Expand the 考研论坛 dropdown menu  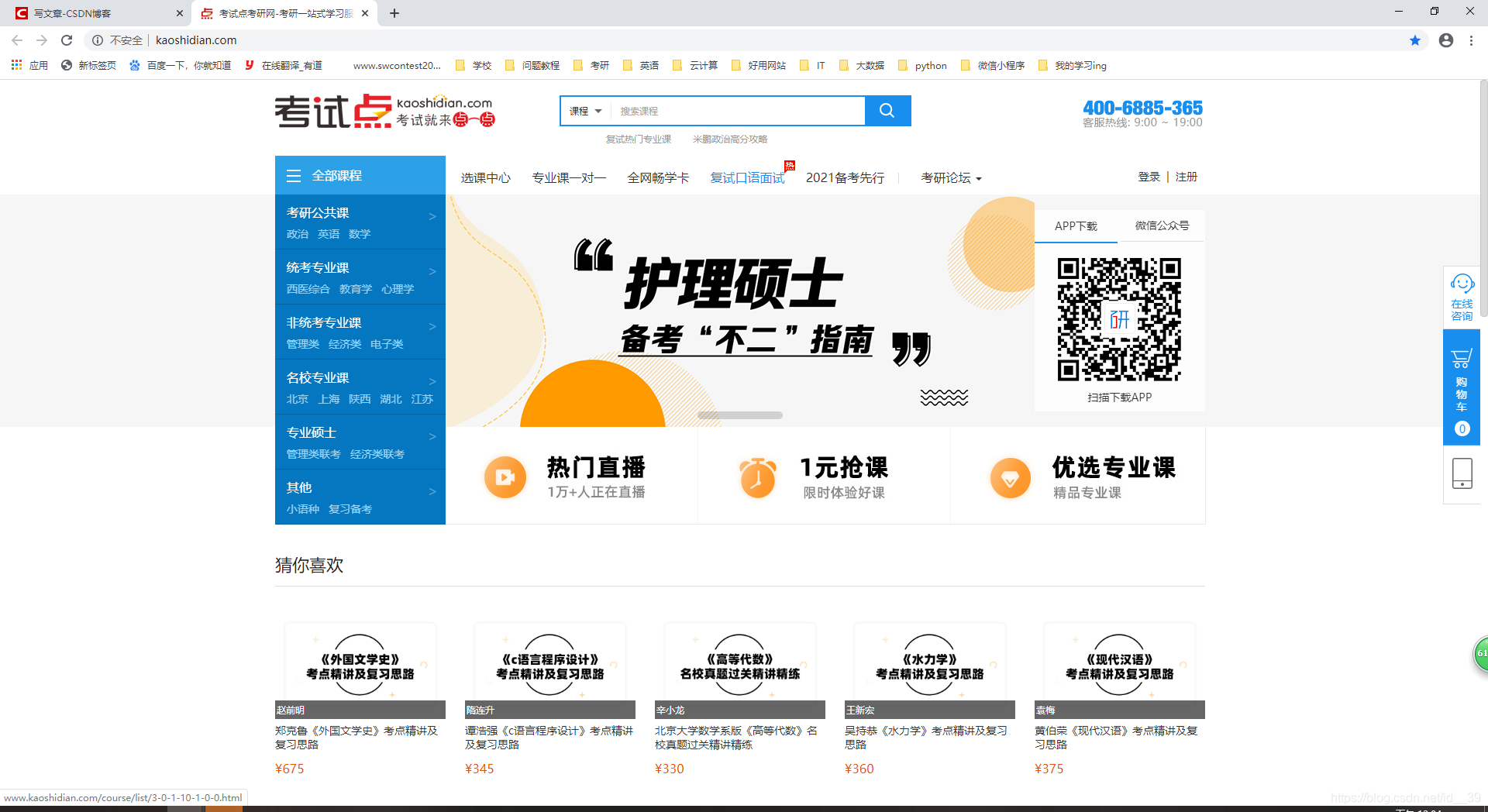point(951,177)
